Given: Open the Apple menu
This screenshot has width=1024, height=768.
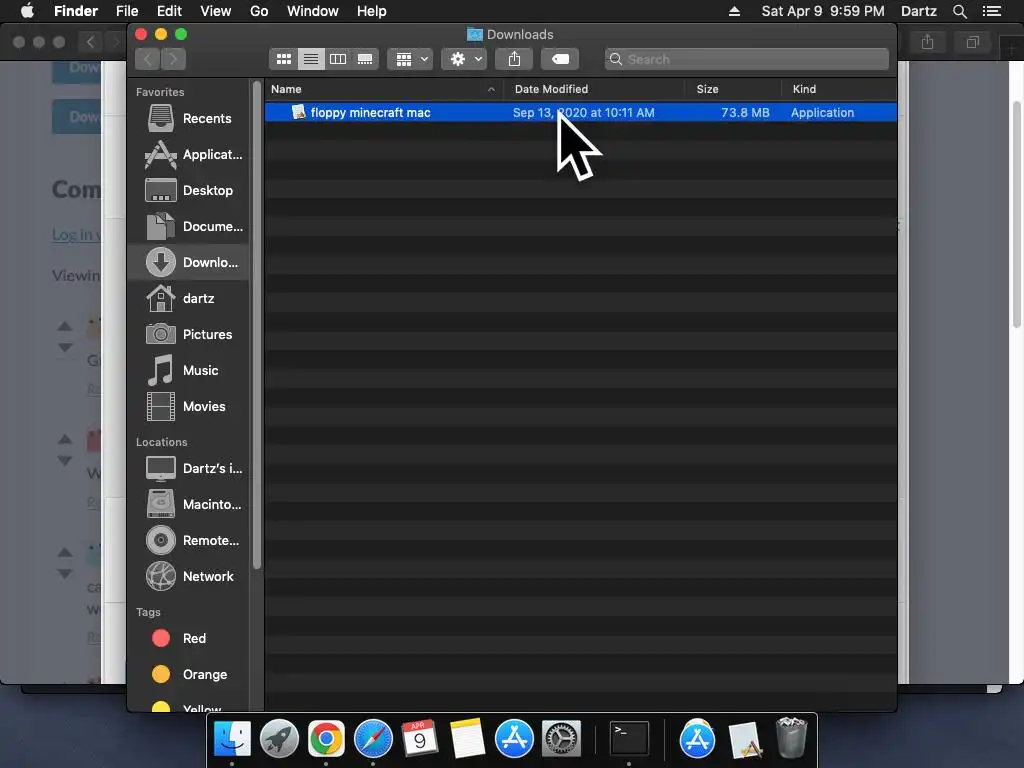Looking at the screenshot, I should [27, 11].
